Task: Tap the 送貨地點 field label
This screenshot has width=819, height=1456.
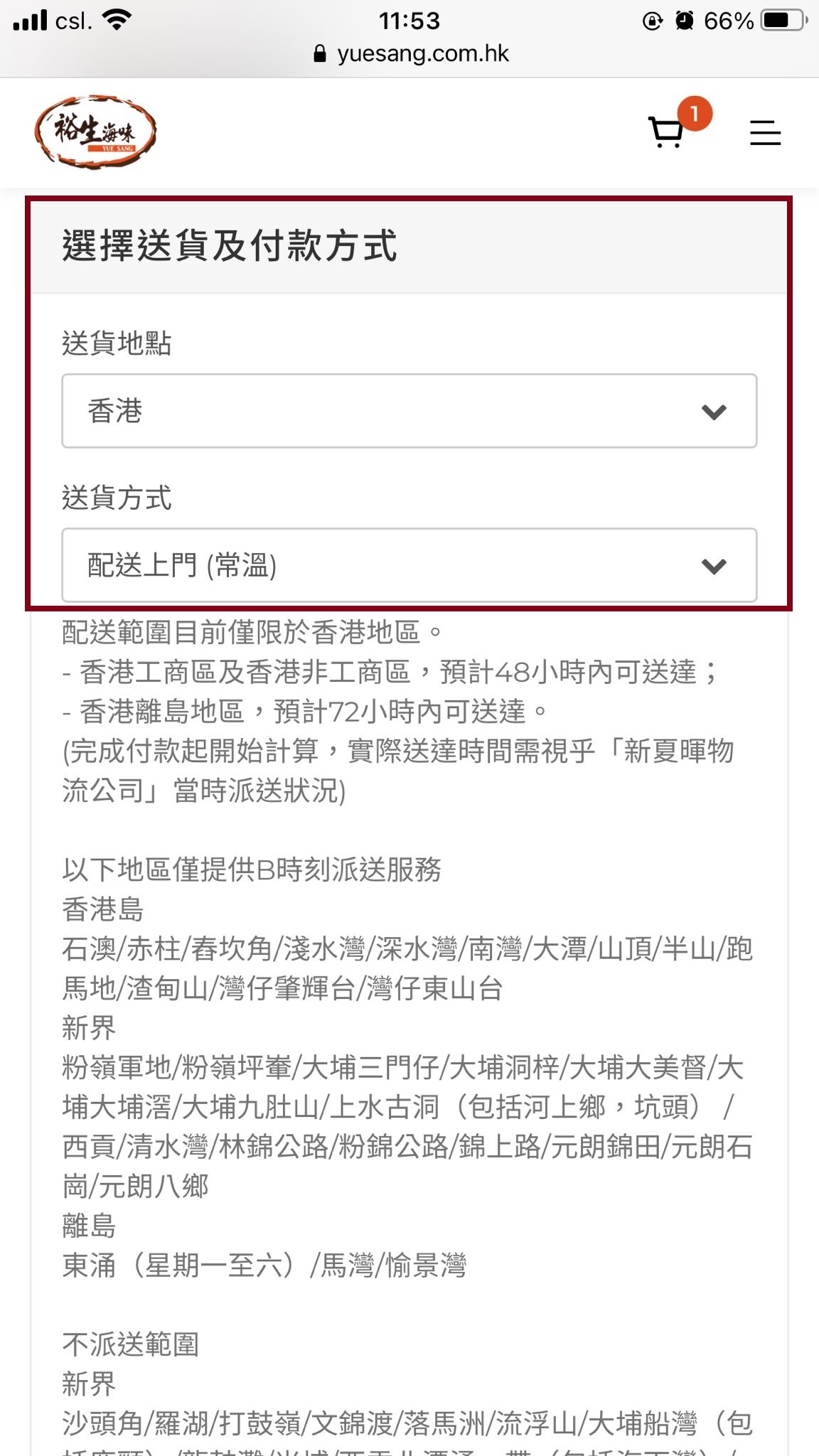Action: tap(117, 343)
